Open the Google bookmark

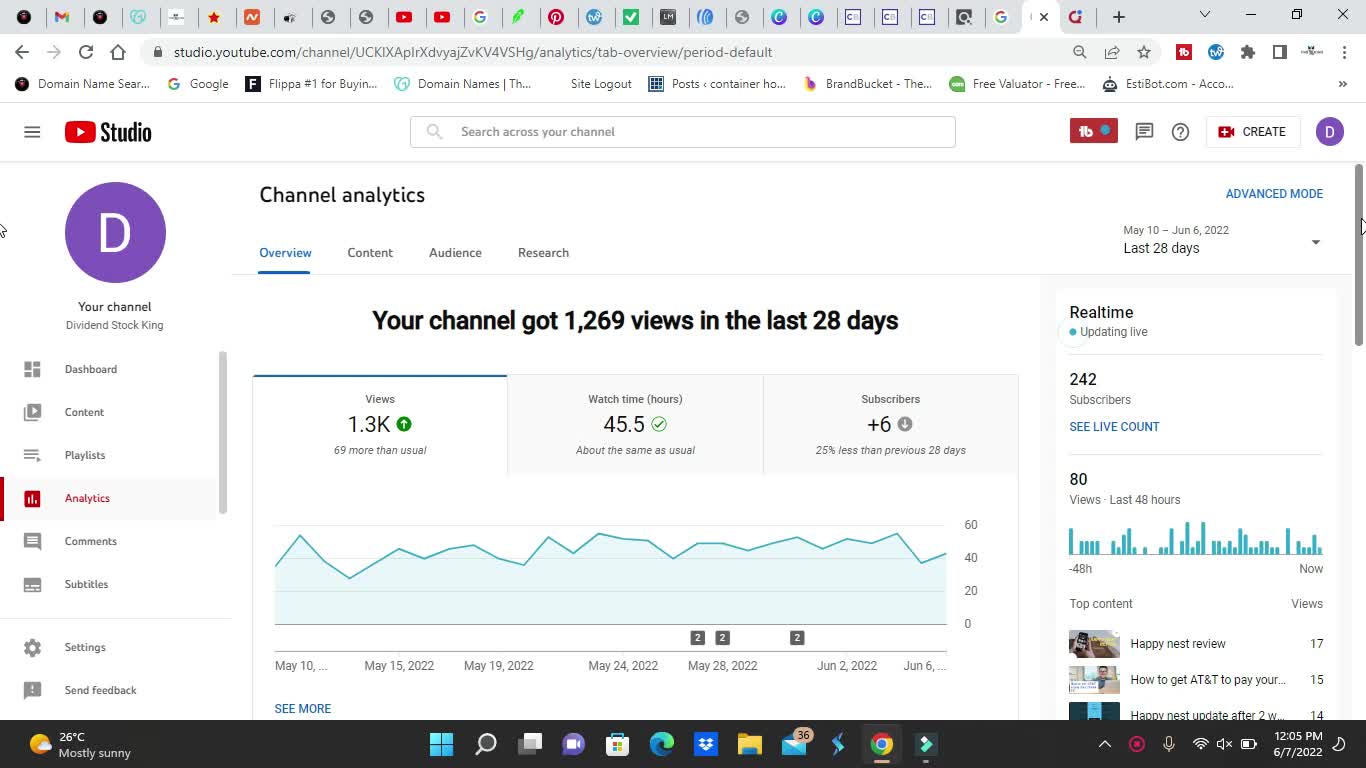198,84
